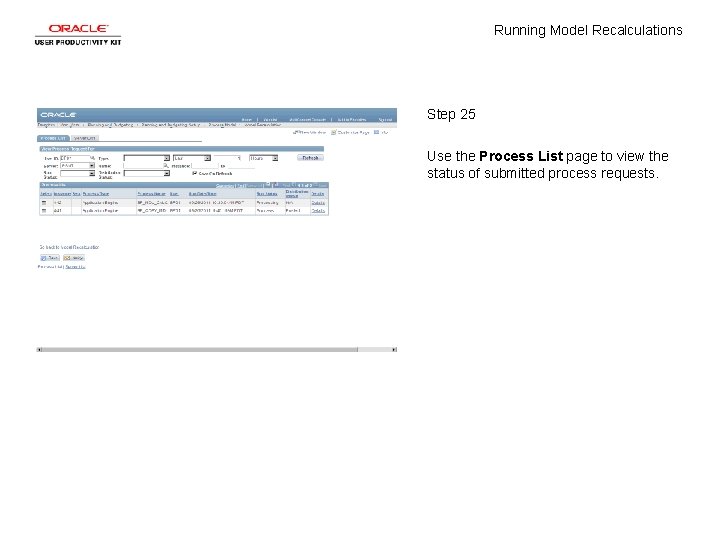
Task: Click Planning and Budgeting Setup breadcrumb
Action: 171,125
